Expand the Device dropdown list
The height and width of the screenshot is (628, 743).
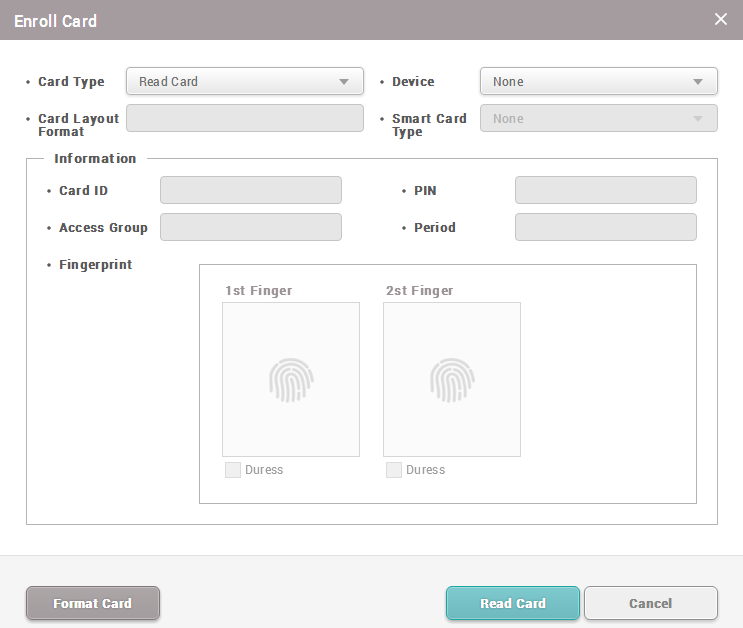click(598, 82)
